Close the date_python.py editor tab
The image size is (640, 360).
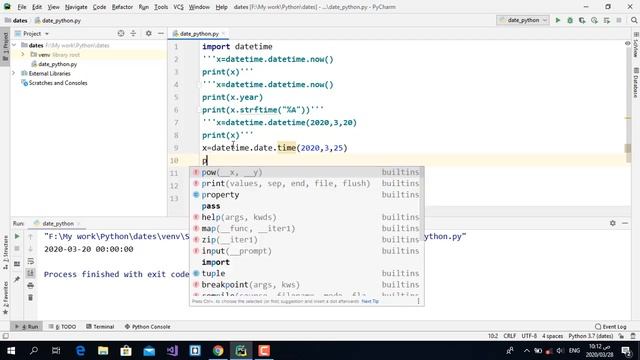point(224,33)
